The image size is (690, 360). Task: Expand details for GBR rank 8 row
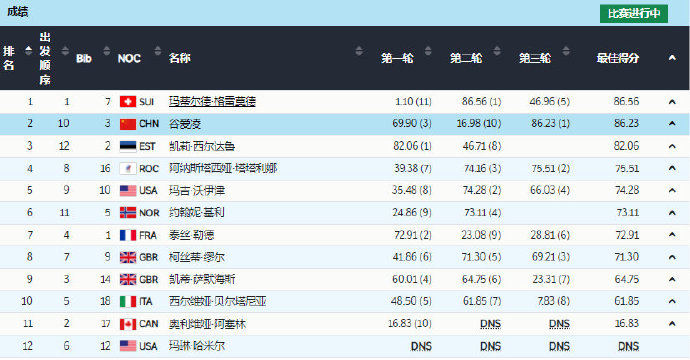click(672, 257)
